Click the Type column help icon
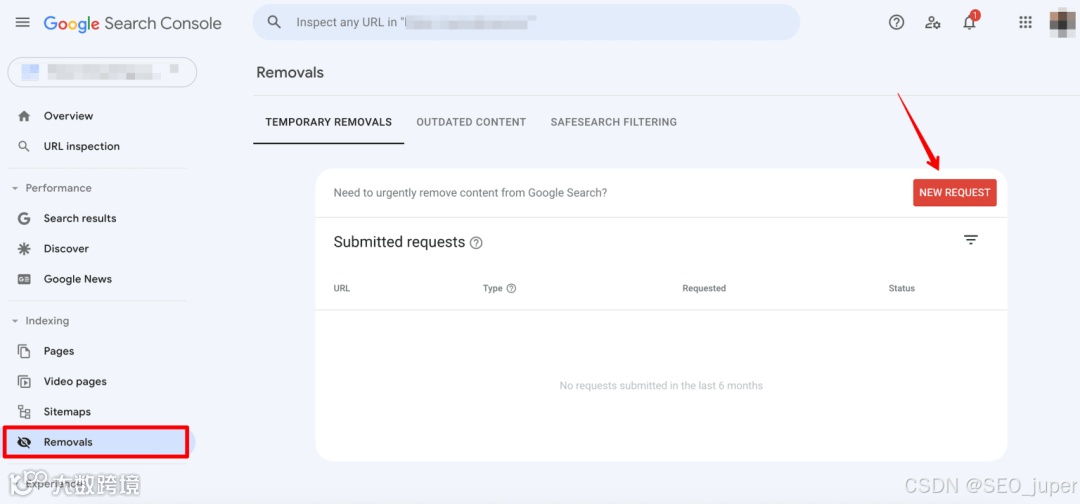Viewport: 1080px width, 504px height. (x=511, y=288)
